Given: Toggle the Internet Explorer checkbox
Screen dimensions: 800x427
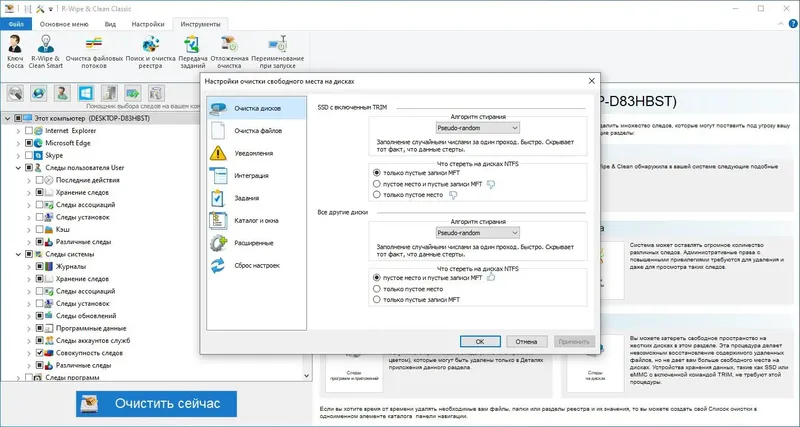Looking at the screenshot, I should click(x=29, y=131).
